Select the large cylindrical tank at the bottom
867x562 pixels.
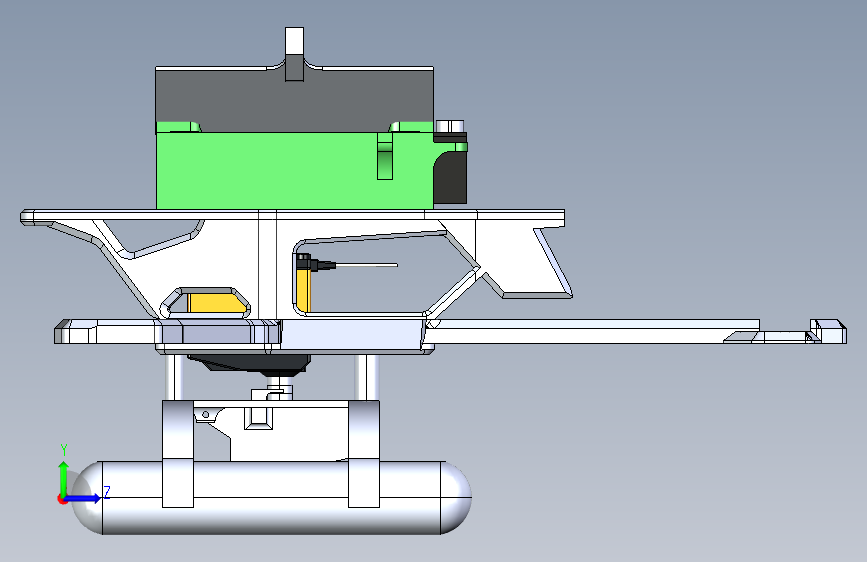(x=271, y=498)
